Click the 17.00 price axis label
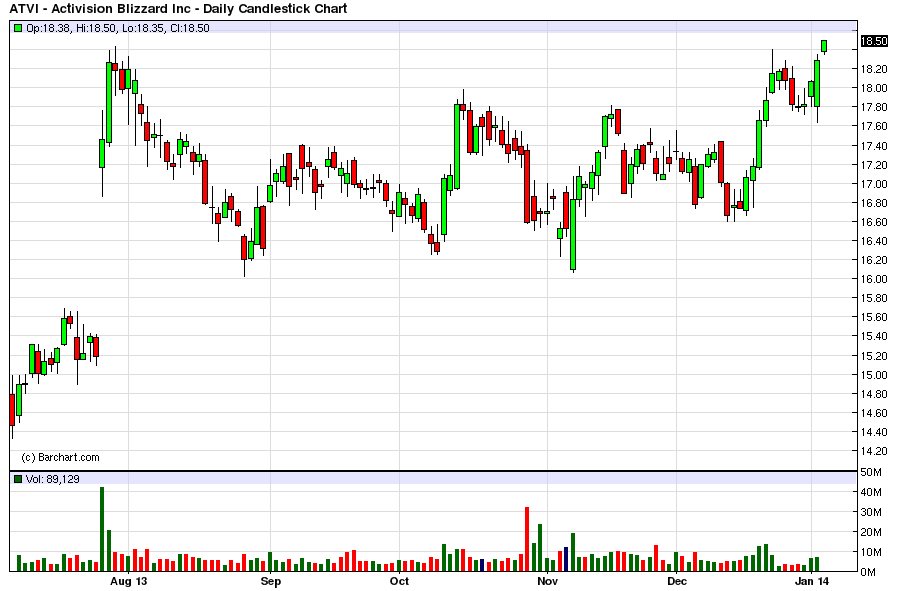Image resolution: width=897 pixels, height=591 pixels. click(874, 184)
